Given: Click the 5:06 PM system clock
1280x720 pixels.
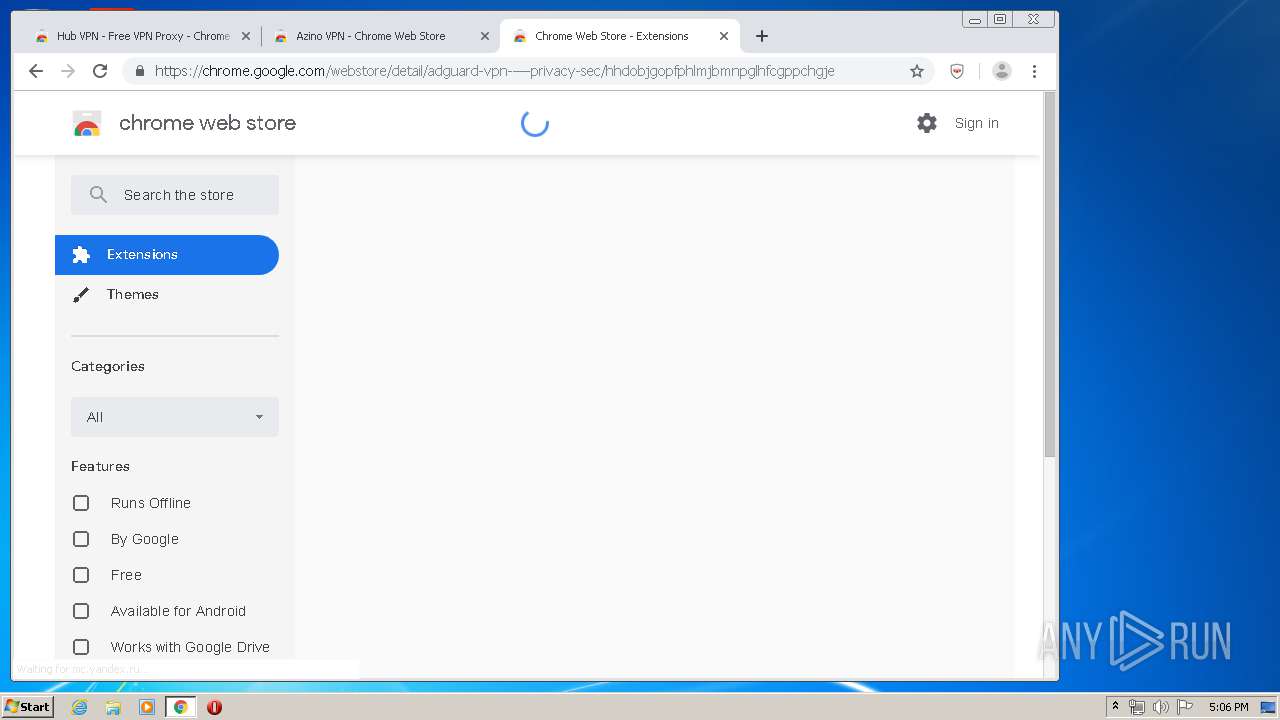Looking at the screenshot, I should (x=1228, y=707).
